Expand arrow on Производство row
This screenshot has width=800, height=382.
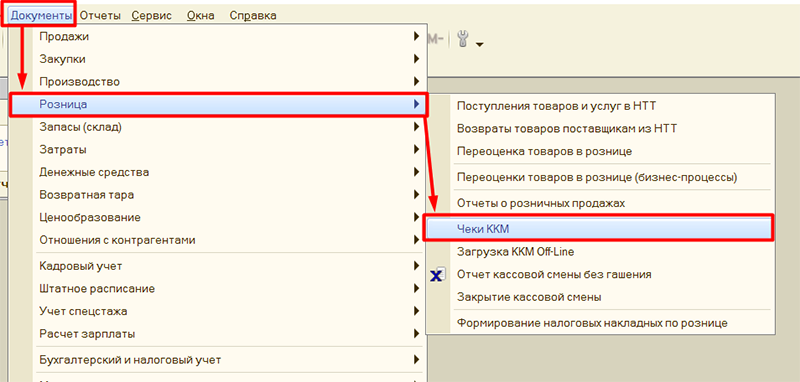[417, 81]
